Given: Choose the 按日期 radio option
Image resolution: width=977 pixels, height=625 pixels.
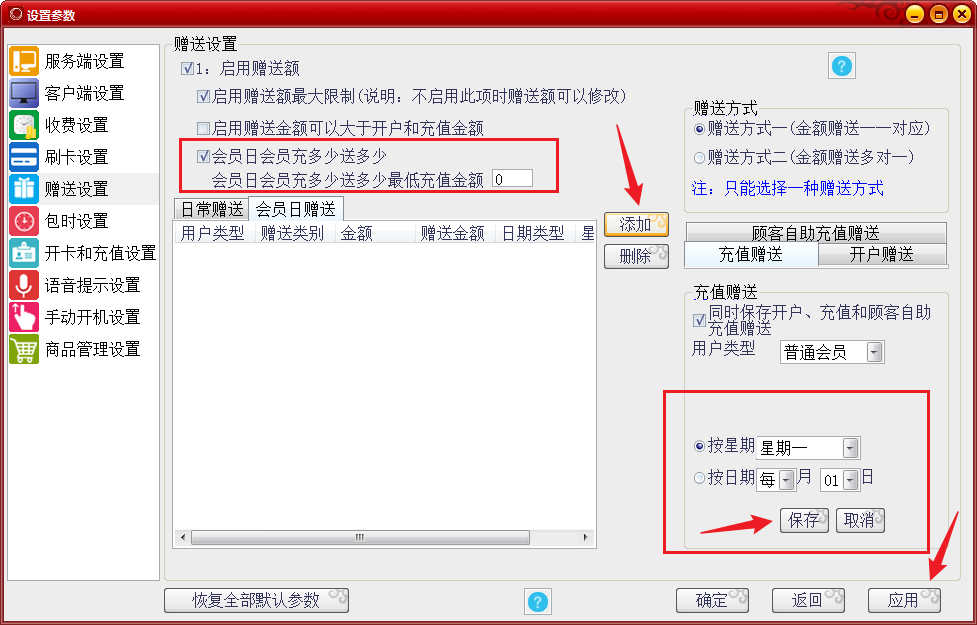Looking at the screenshot, I should click(x=699, y=478).
